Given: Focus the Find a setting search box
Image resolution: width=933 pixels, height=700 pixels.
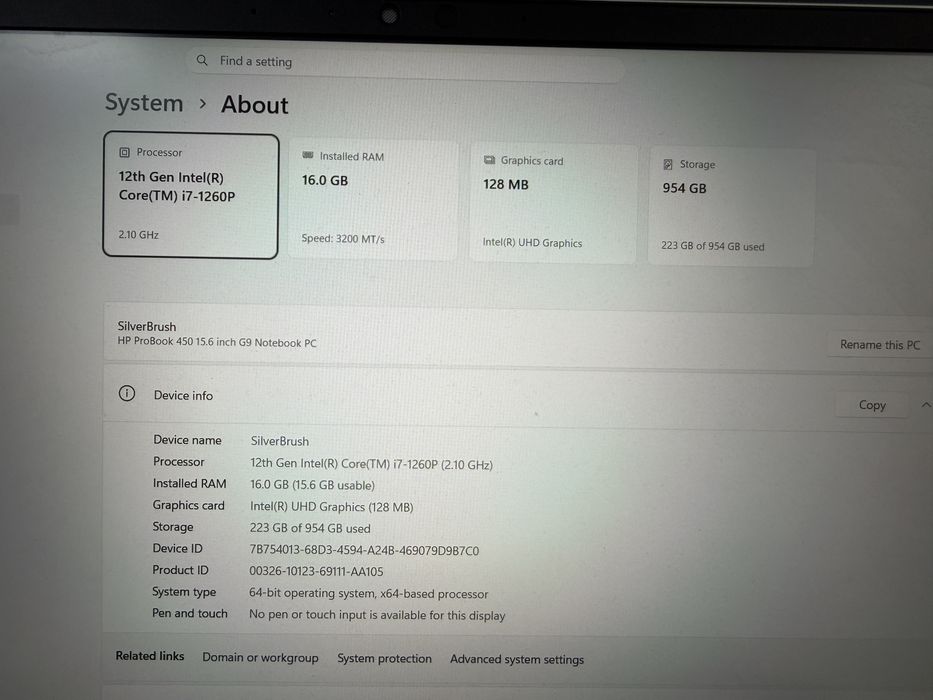Looking at the screenshot, I should (x=406, y=64).
